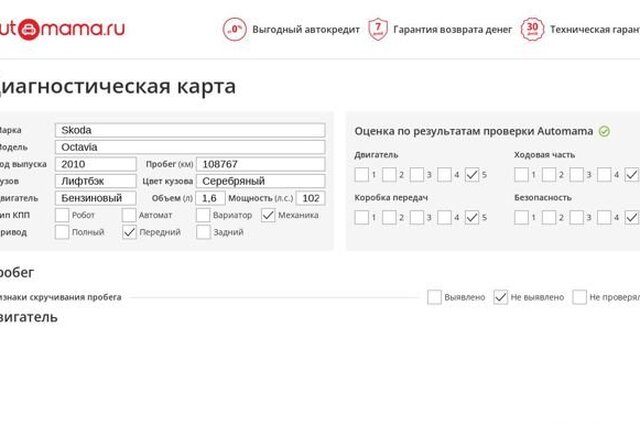Click the Цвет кузова field showing Серебряный
This screenshot has height=426, width=640.
pos(260,181)
